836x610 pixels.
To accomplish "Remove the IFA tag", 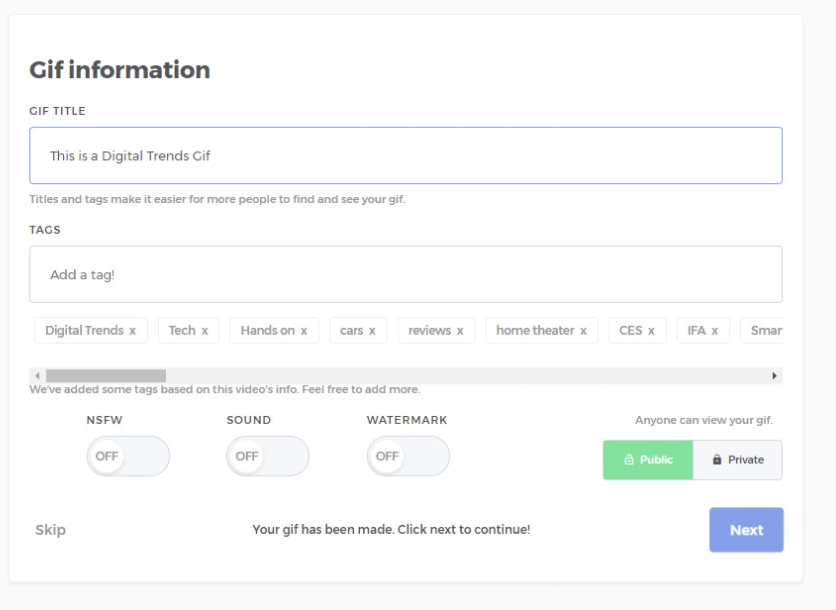I will point(714,331).
